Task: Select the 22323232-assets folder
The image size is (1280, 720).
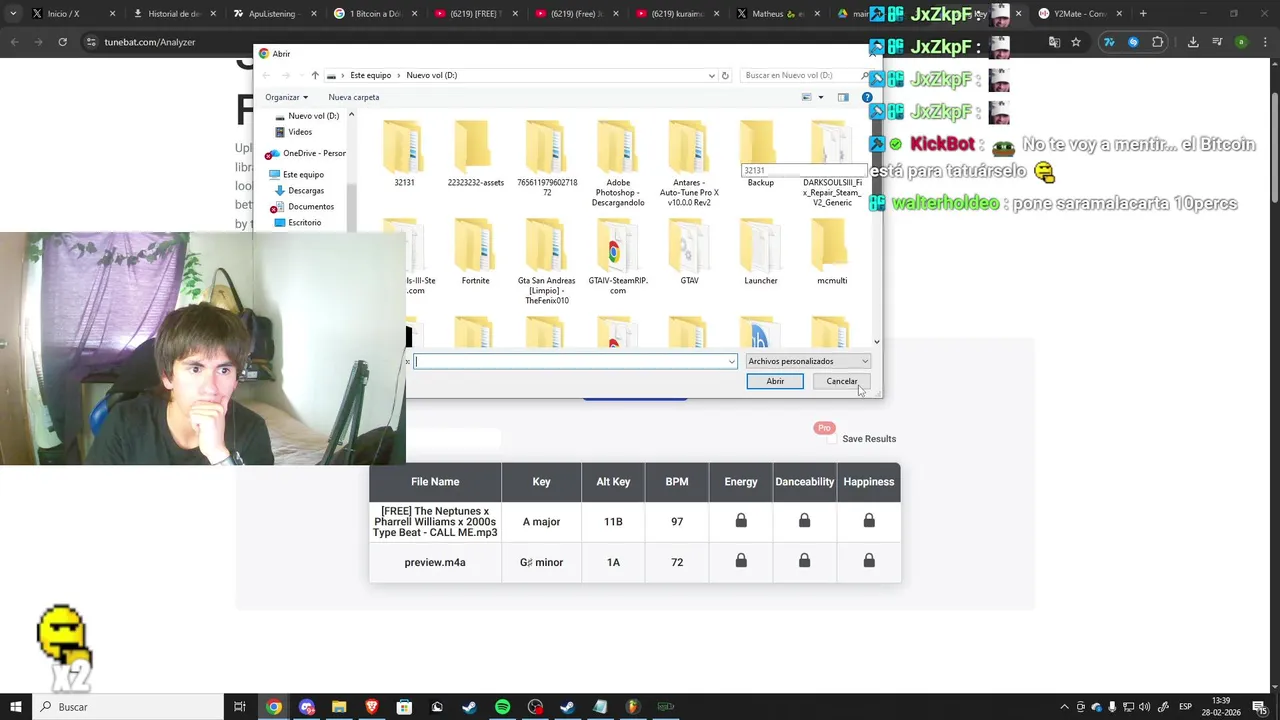Action: point(475,153)
